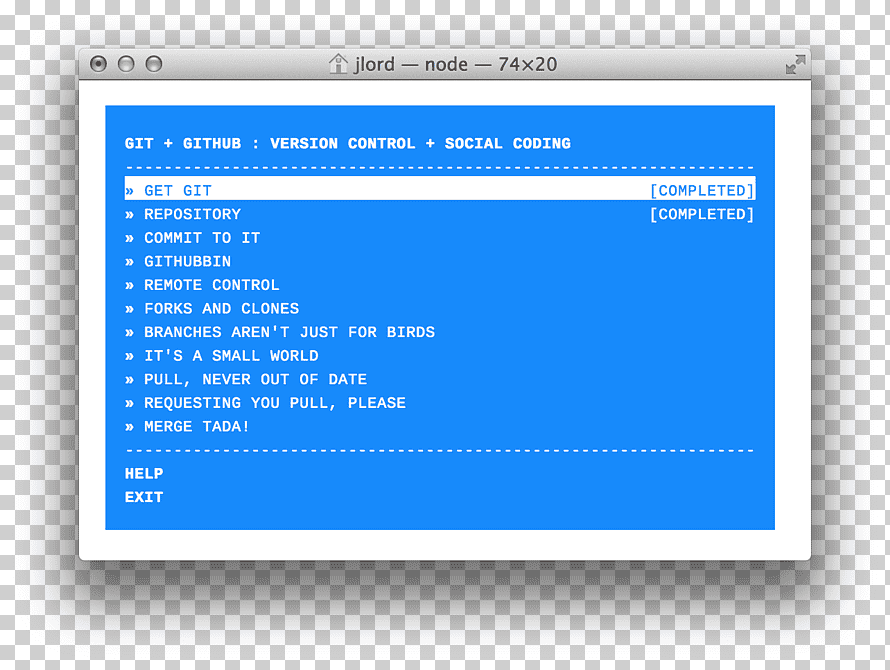The width and height of the screenshot is (890, 670).
Task: Click the HELP option
Action: pyautogui.click(x=144, y=474)
